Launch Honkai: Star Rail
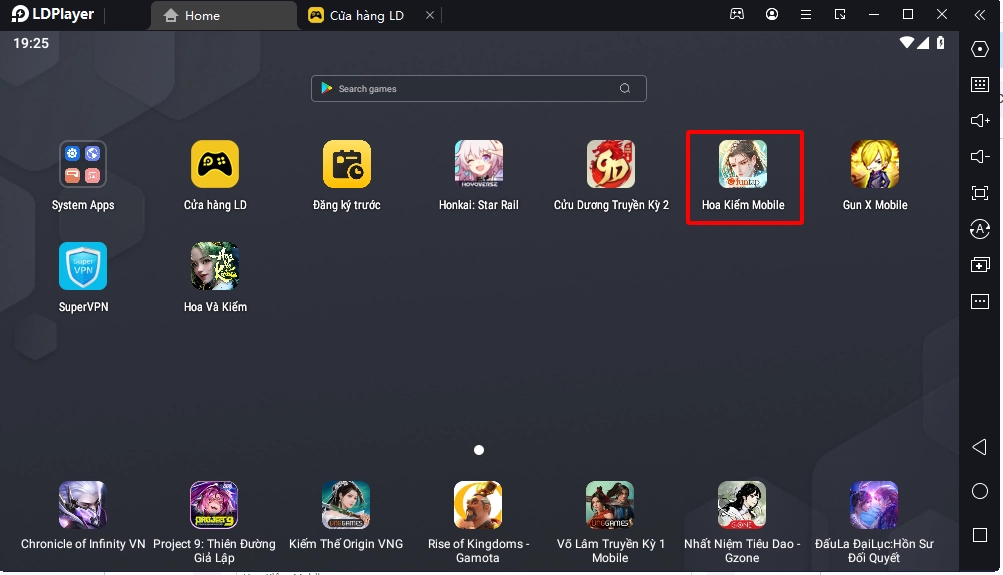Viewport: 1003px width, 575px height. pos(478,164)
